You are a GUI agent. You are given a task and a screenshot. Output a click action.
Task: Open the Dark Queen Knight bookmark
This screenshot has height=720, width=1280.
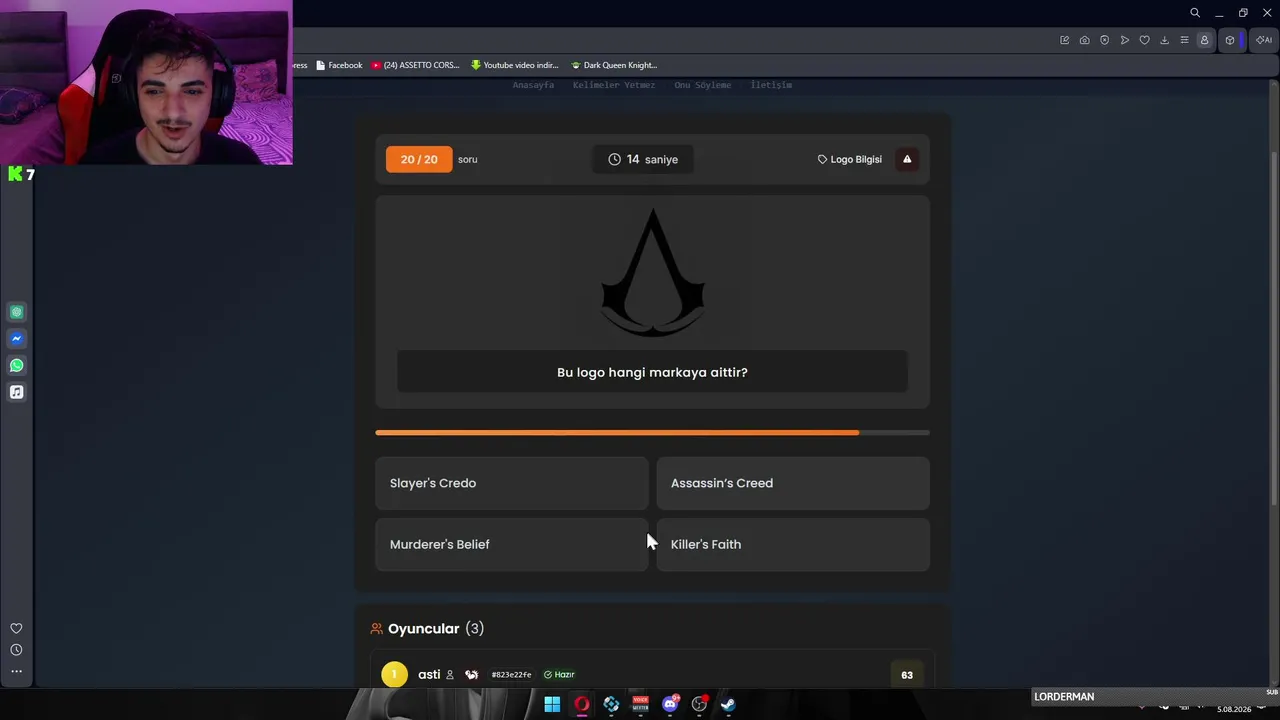614,65
